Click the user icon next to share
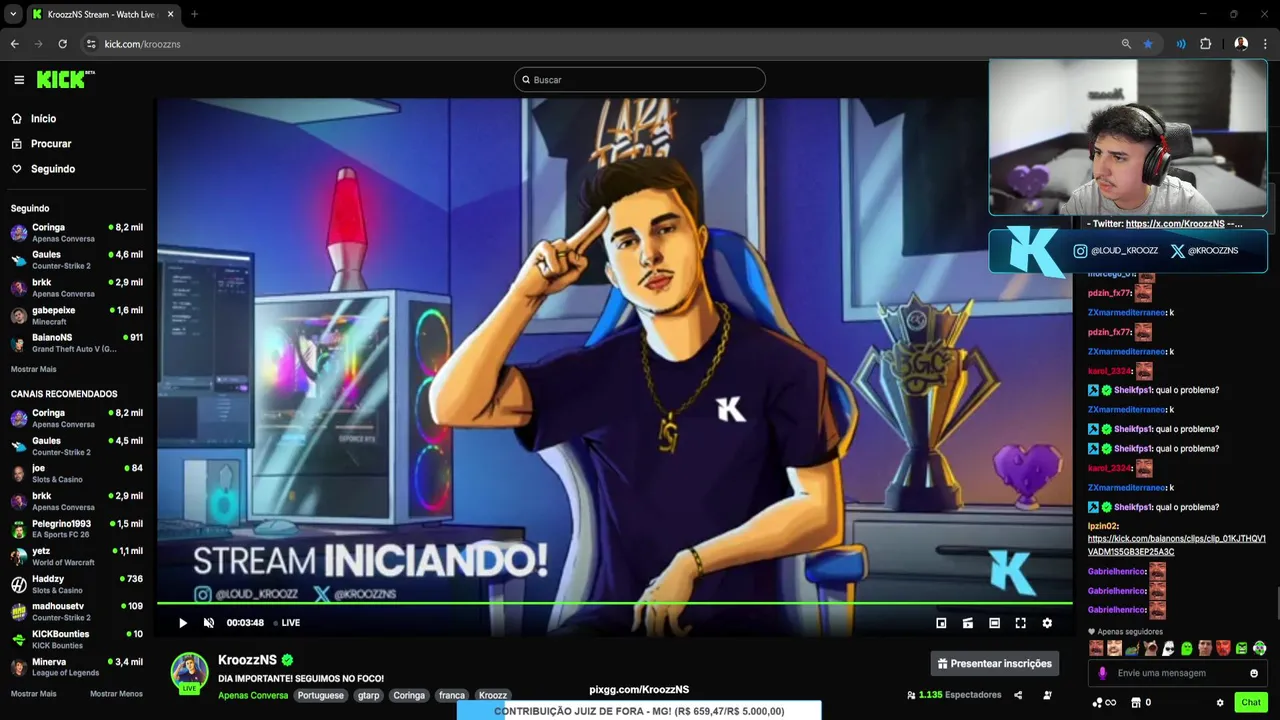Screen dimensions: 1280x720 tap(1047, 695)
